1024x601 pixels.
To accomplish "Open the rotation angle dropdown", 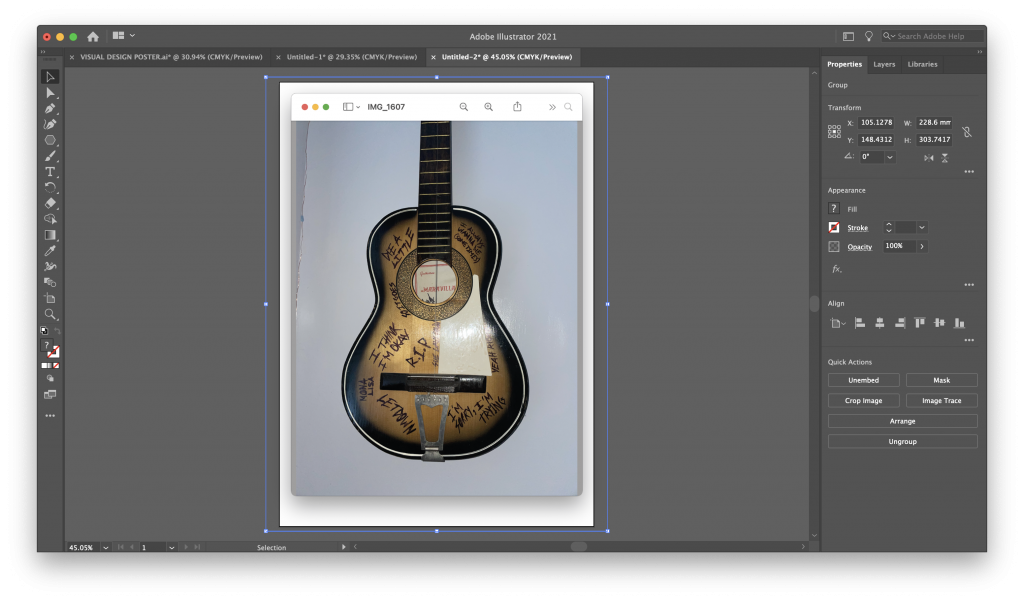I will coord(890,157).
